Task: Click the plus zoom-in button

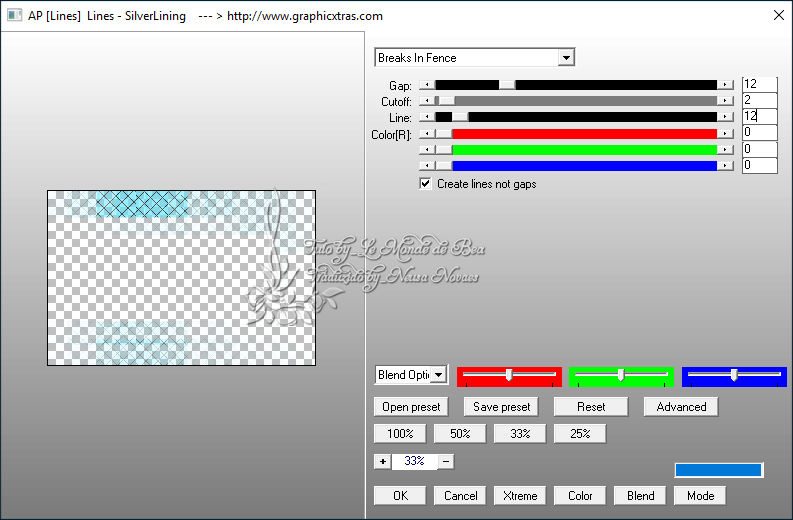Action: coord(382,461)
